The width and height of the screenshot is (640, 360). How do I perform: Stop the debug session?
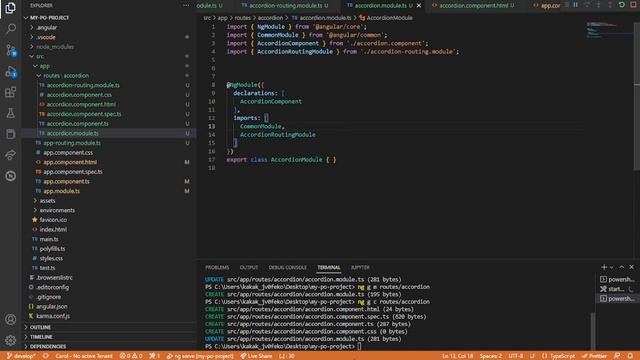[x=634, y=5]
